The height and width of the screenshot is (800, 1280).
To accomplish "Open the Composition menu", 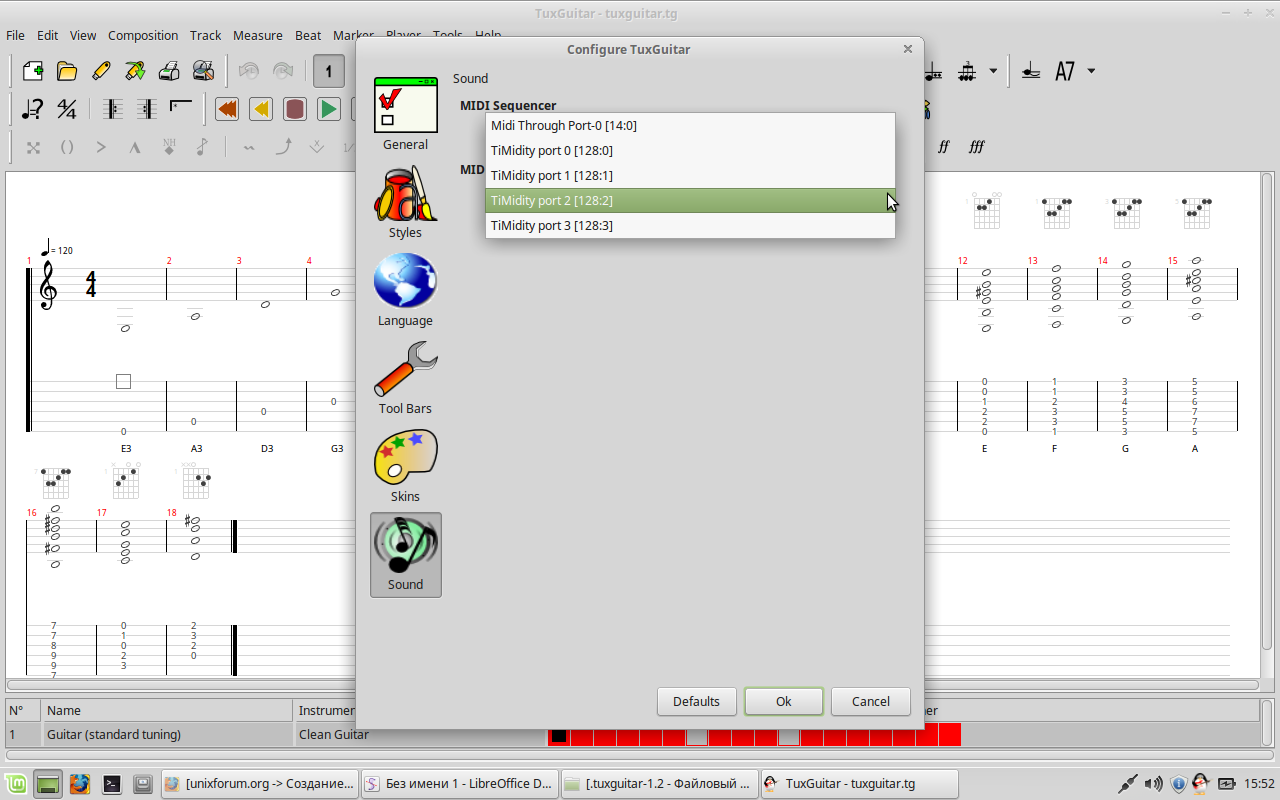I will [x=143, y=35].
